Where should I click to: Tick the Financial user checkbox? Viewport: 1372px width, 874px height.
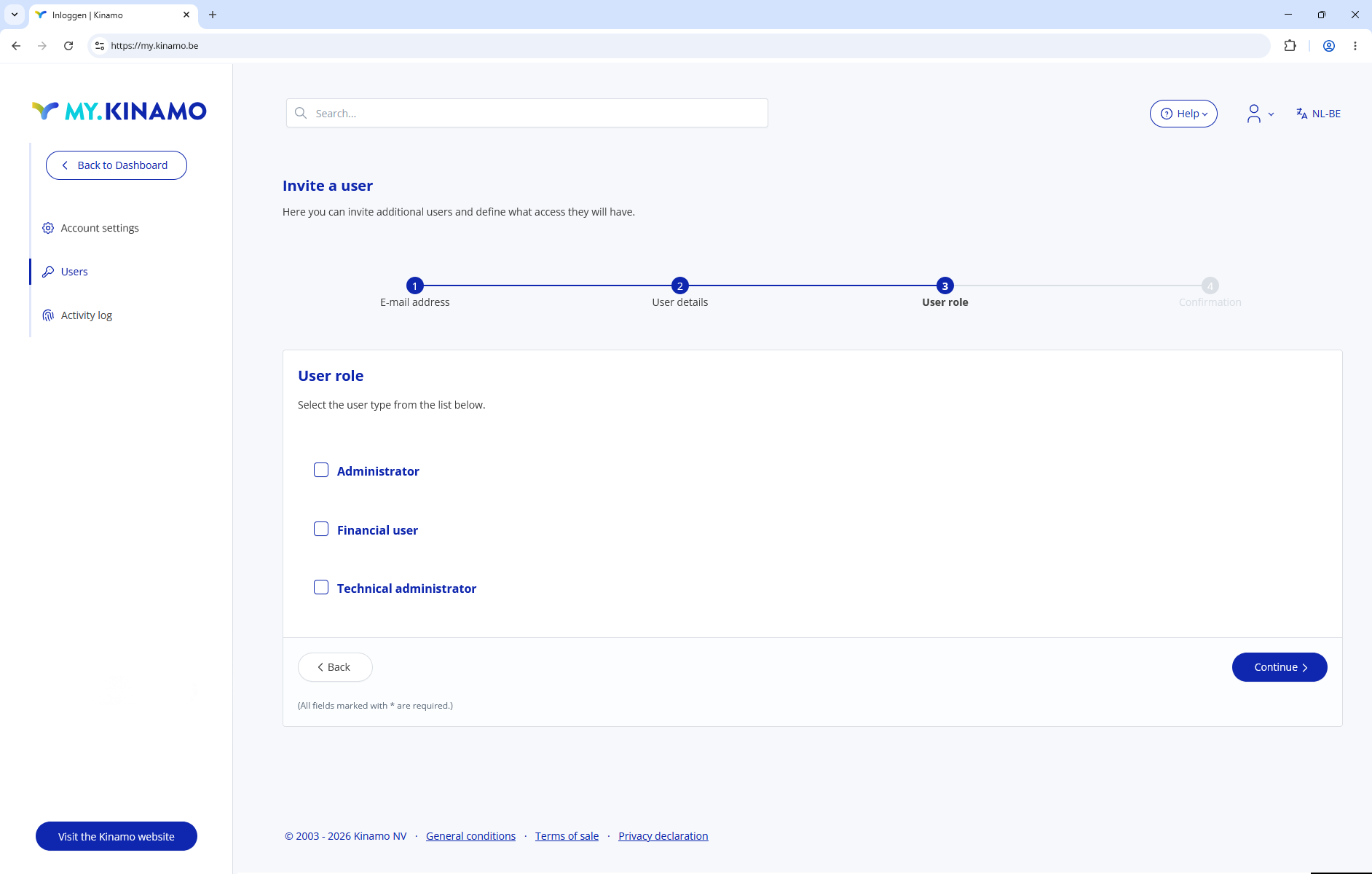(x=321, y=529)
